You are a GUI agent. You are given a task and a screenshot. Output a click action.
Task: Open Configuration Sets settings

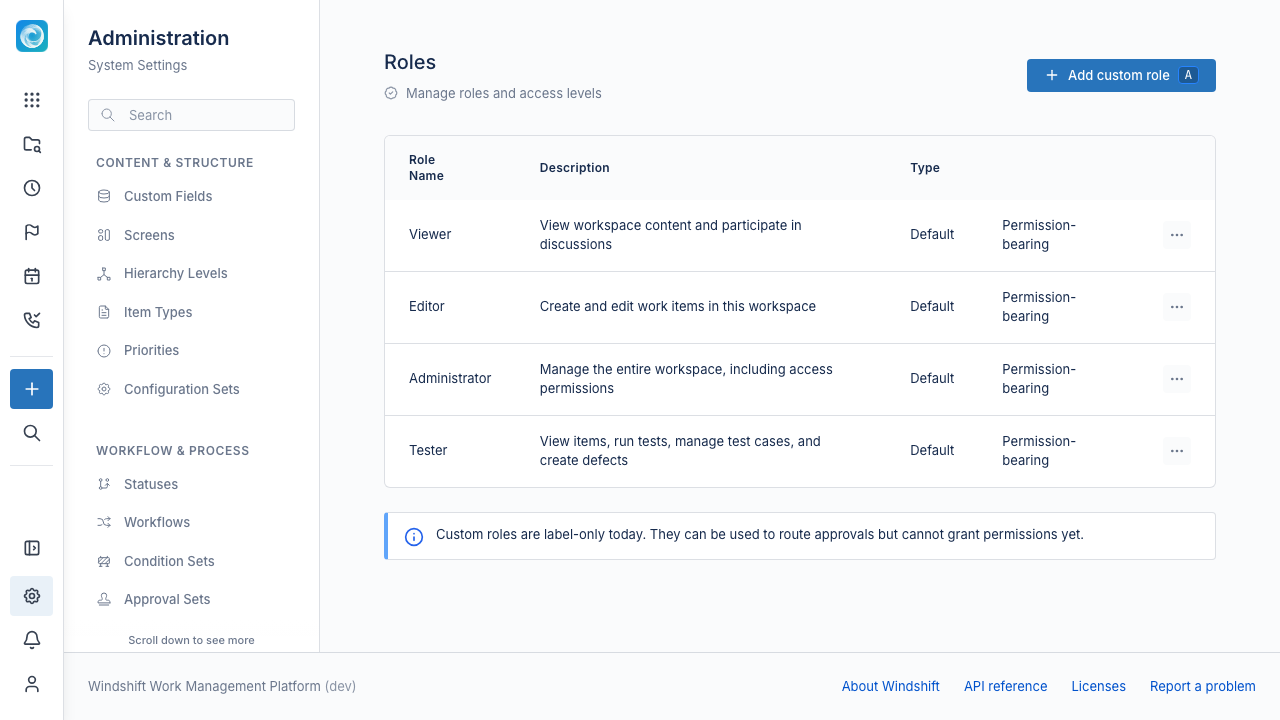pyautogui.click(x=191, y=389)
